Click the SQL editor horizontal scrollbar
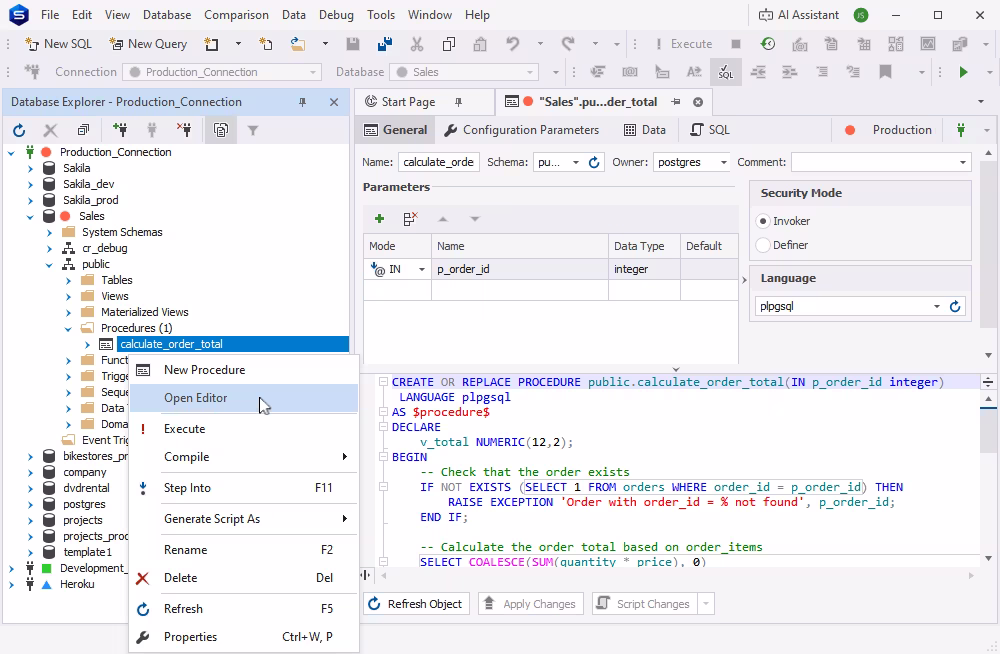Image resolution: width=1000 pixels, height=654 pixels. point(676,576)
